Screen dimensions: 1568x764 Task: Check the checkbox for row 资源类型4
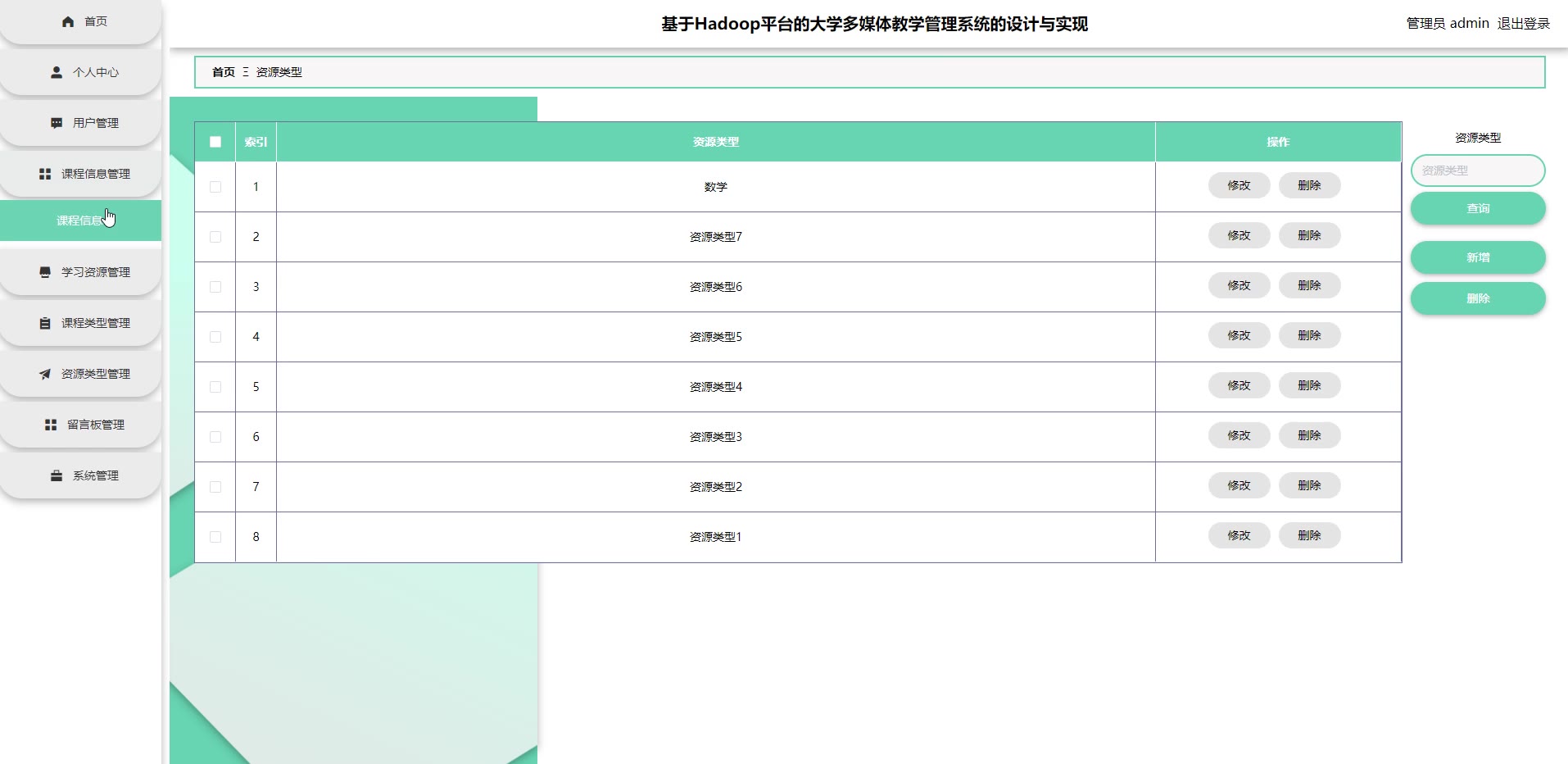[215, 387]
